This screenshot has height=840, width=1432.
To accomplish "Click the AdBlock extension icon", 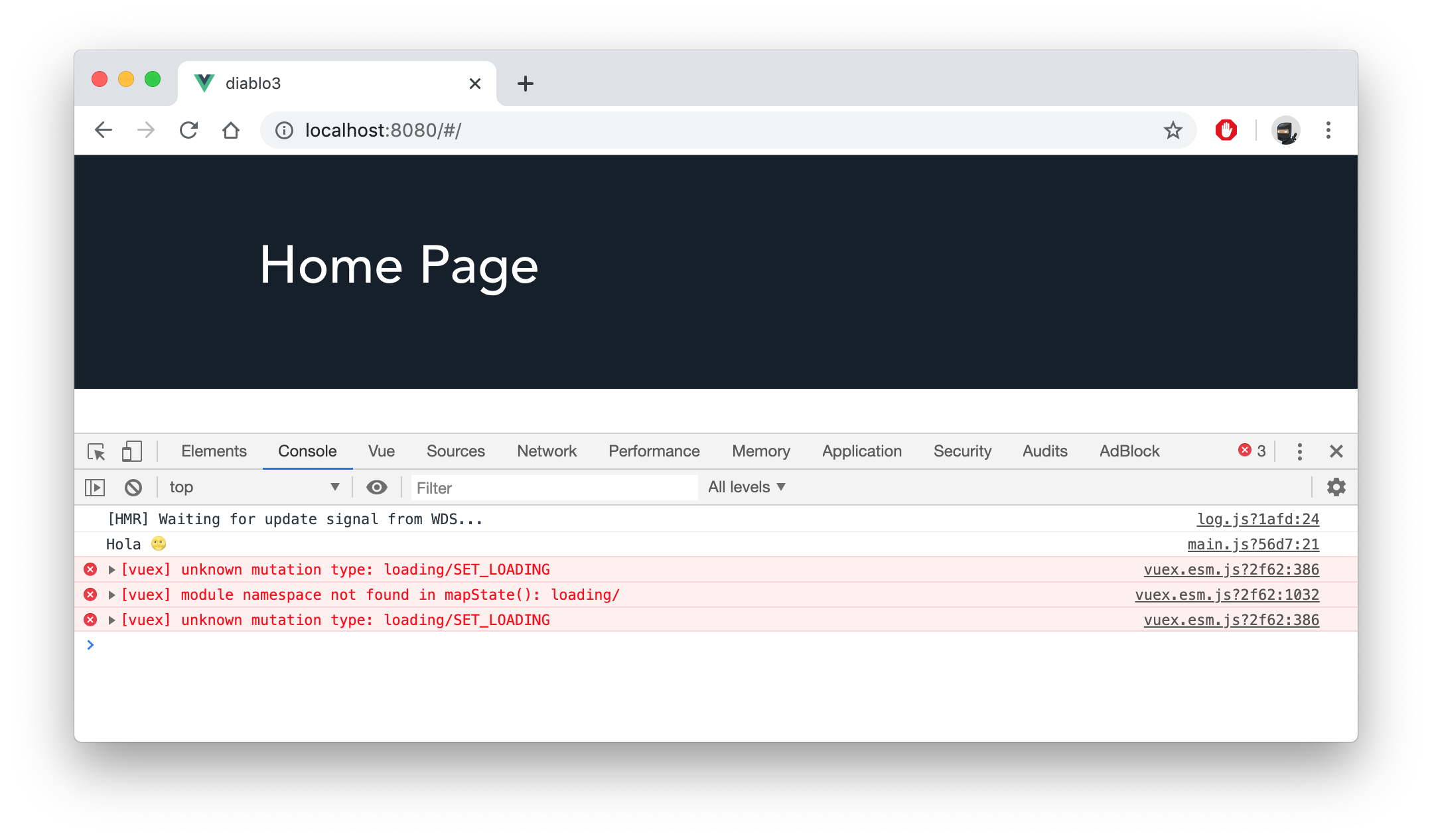I will (x=1226, y=130).
